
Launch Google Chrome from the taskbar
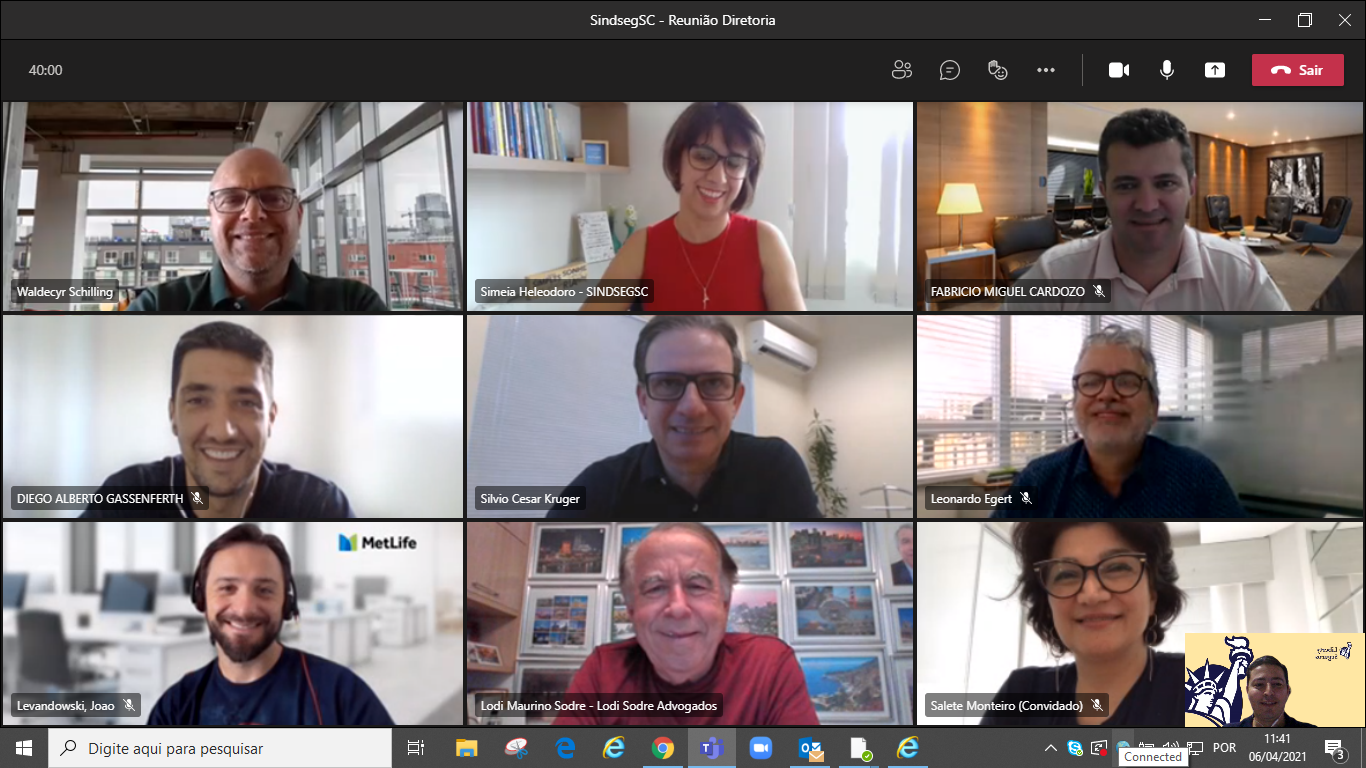663,748
